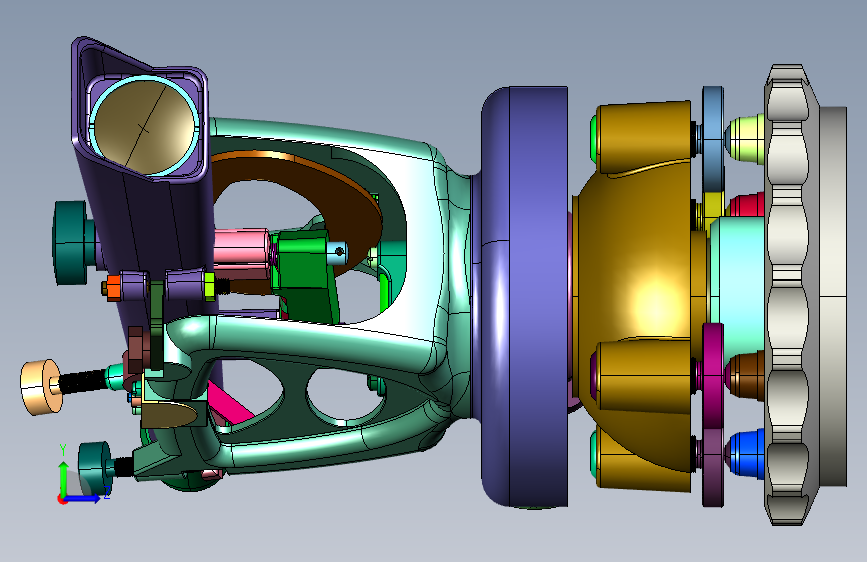Select the light blue washer plate at top
Screen dimensions: 867x562
coord(713,139)
